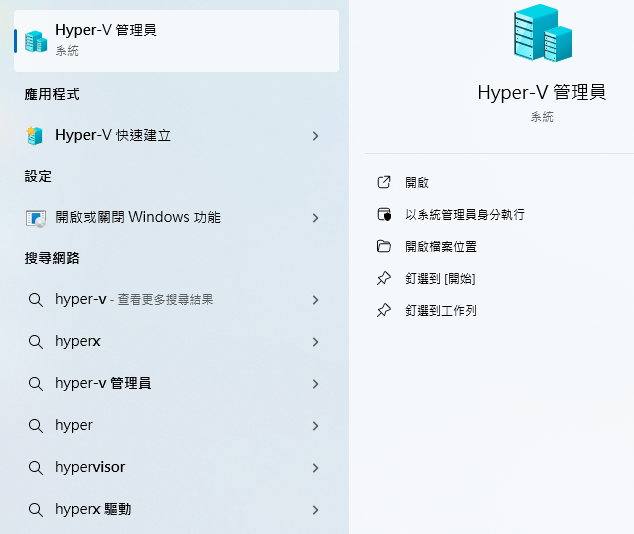The width and height of the screenshot is (634, 534).
Task: Click the pin icon for 釘選到工作列
Action: tap(384, 310)
